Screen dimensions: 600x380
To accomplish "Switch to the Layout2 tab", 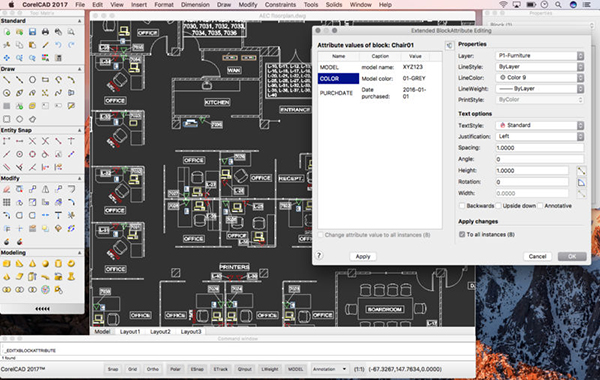I will point(160,332).
